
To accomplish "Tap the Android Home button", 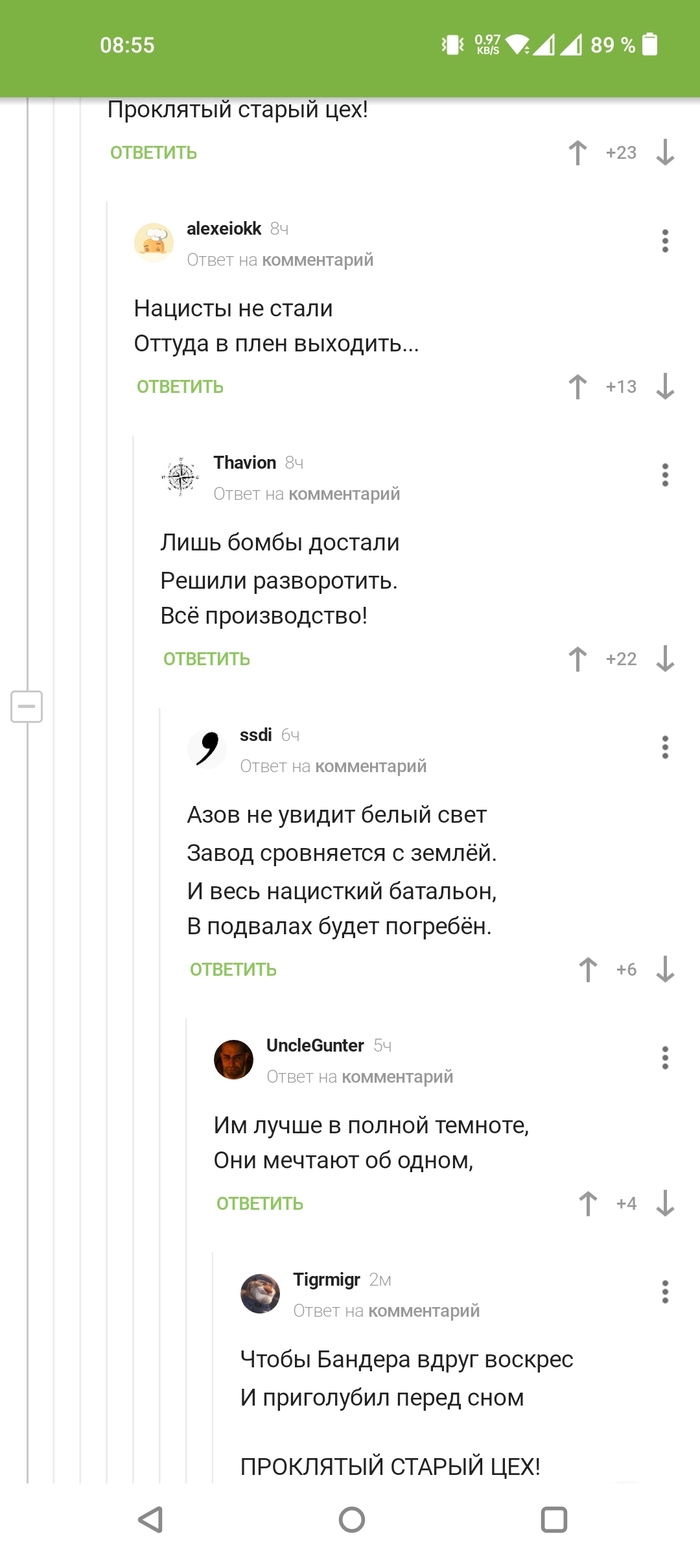I will 350,1519.
